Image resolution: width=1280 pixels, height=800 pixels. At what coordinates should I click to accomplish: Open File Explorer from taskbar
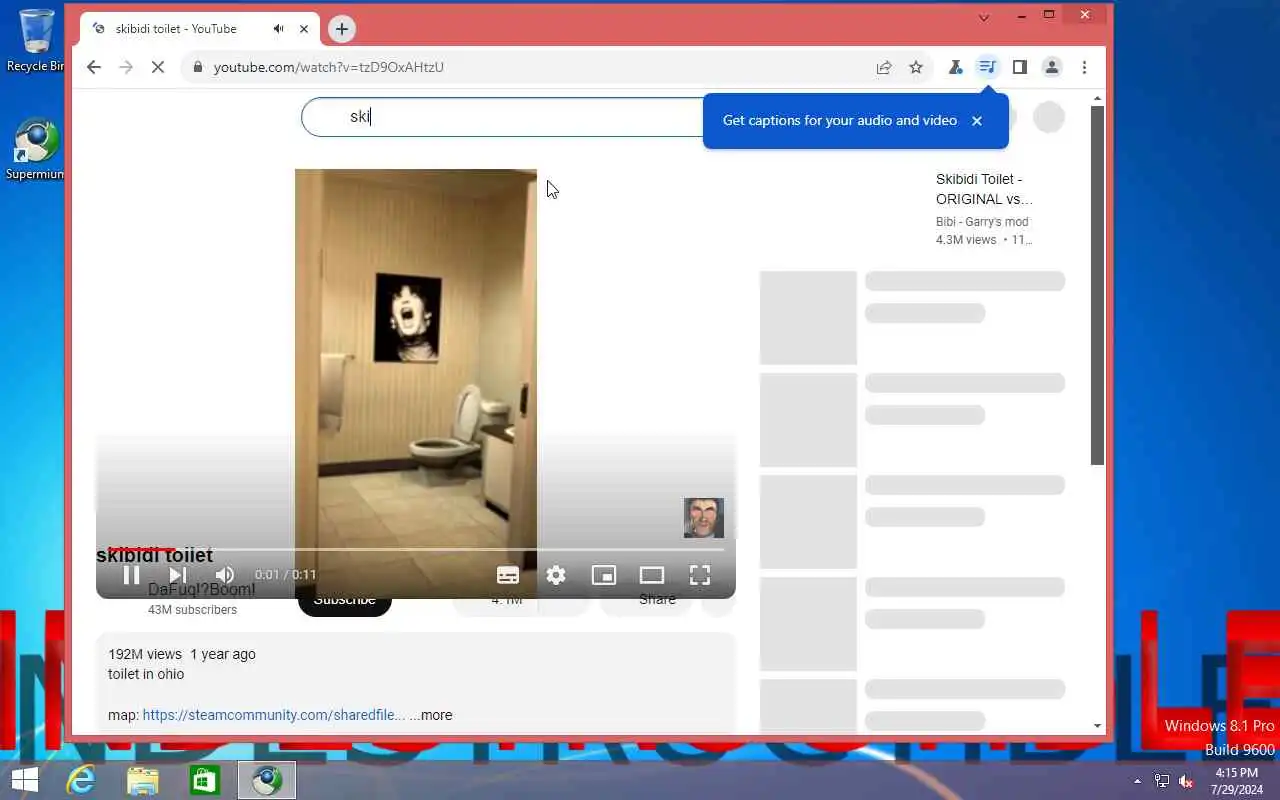(143, 780)
